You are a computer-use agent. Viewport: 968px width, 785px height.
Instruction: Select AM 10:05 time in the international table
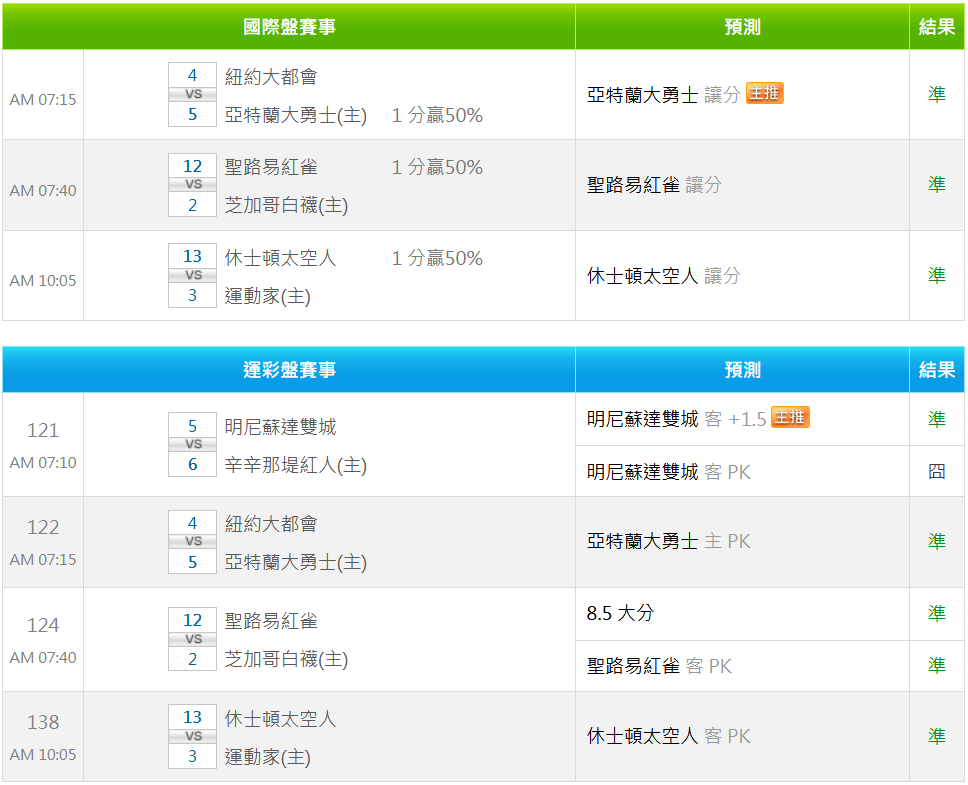click(43, 280)
